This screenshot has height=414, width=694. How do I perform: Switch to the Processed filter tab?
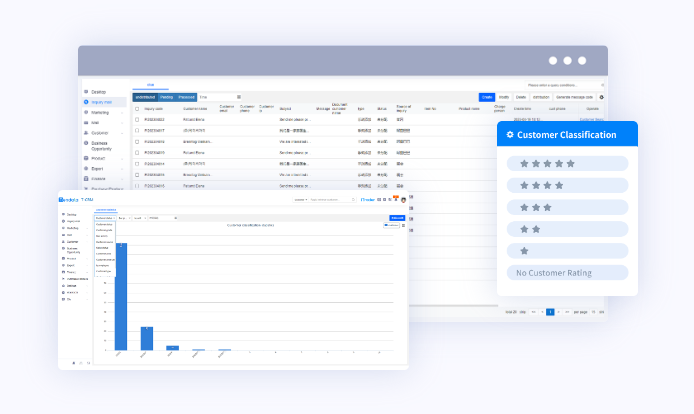(x=186, y=97)
